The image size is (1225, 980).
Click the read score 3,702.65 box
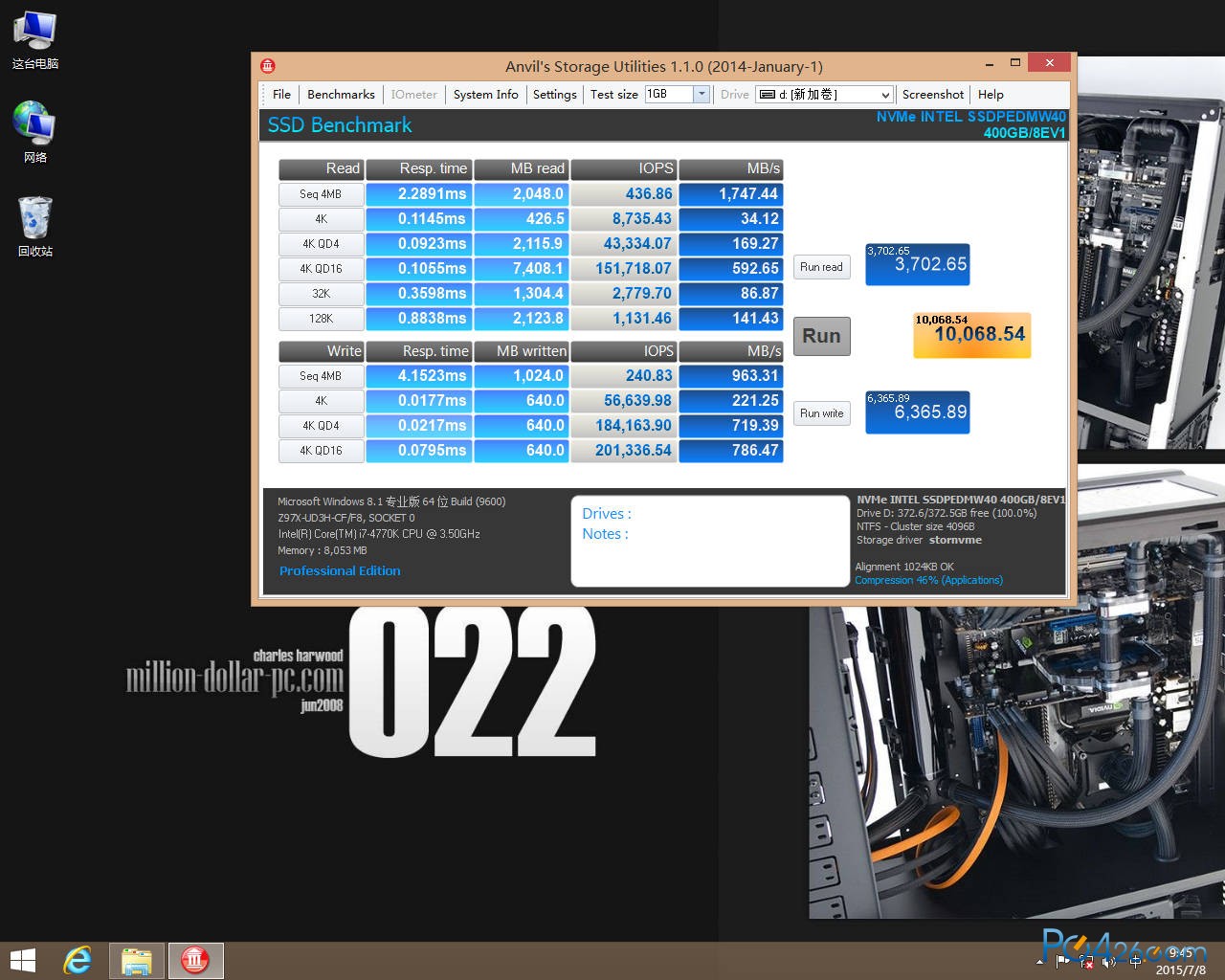tap(918, 264)
